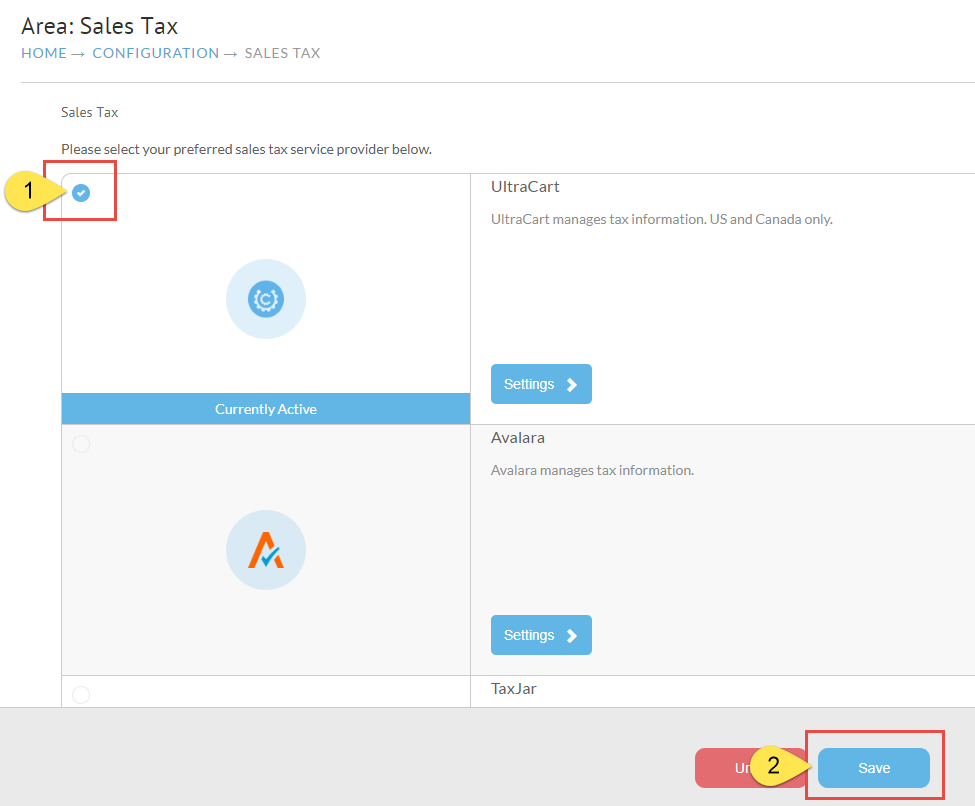The image size is (975, 806).
Task: Click the Currently Active banner
Action: click(x=266, y=409)
